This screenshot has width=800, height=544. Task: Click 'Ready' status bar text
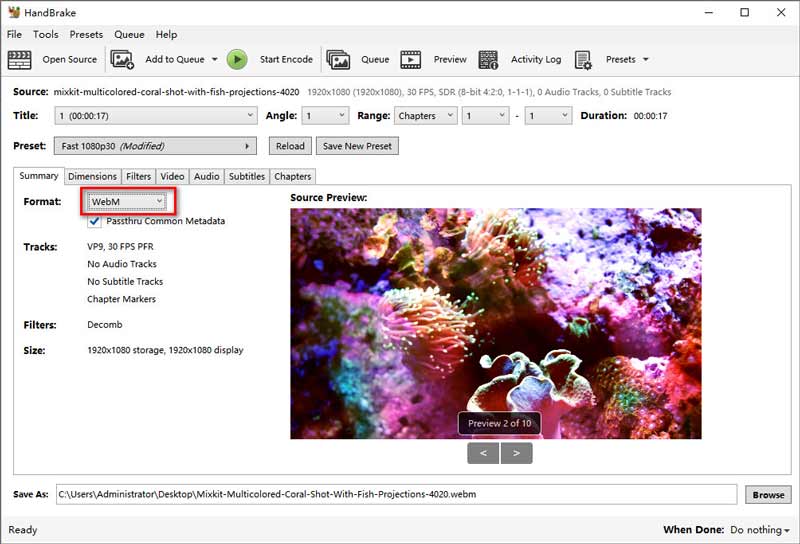coord(22,530)
